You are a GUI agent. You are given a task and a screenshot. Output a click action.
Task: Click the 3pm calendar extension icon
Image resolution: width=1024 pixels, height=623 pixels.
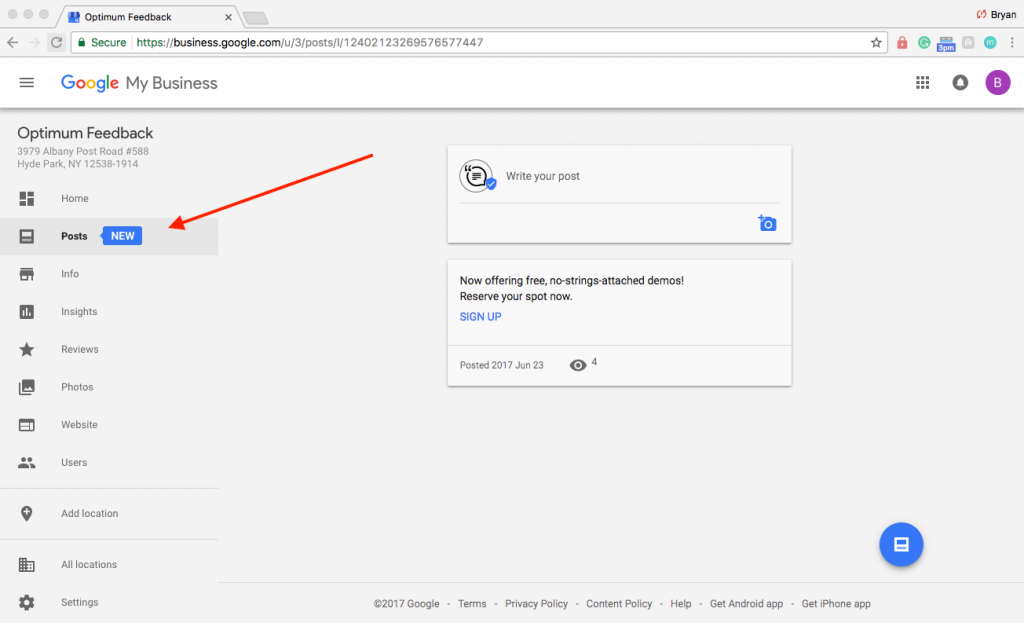coord(946,44)
